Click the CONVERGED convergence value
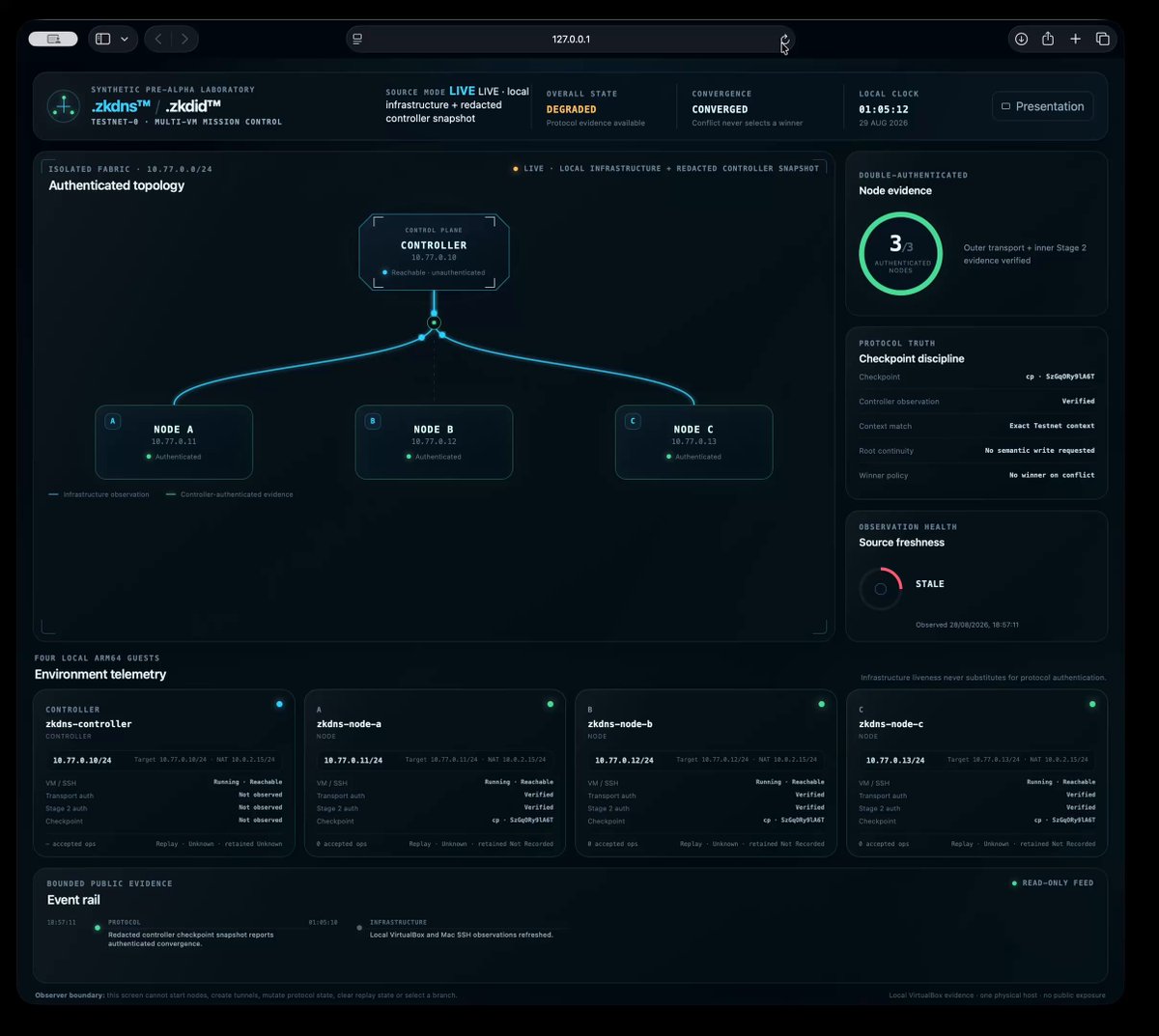The height and width of the screenshot is (1036, 1159). pos(720,109)
